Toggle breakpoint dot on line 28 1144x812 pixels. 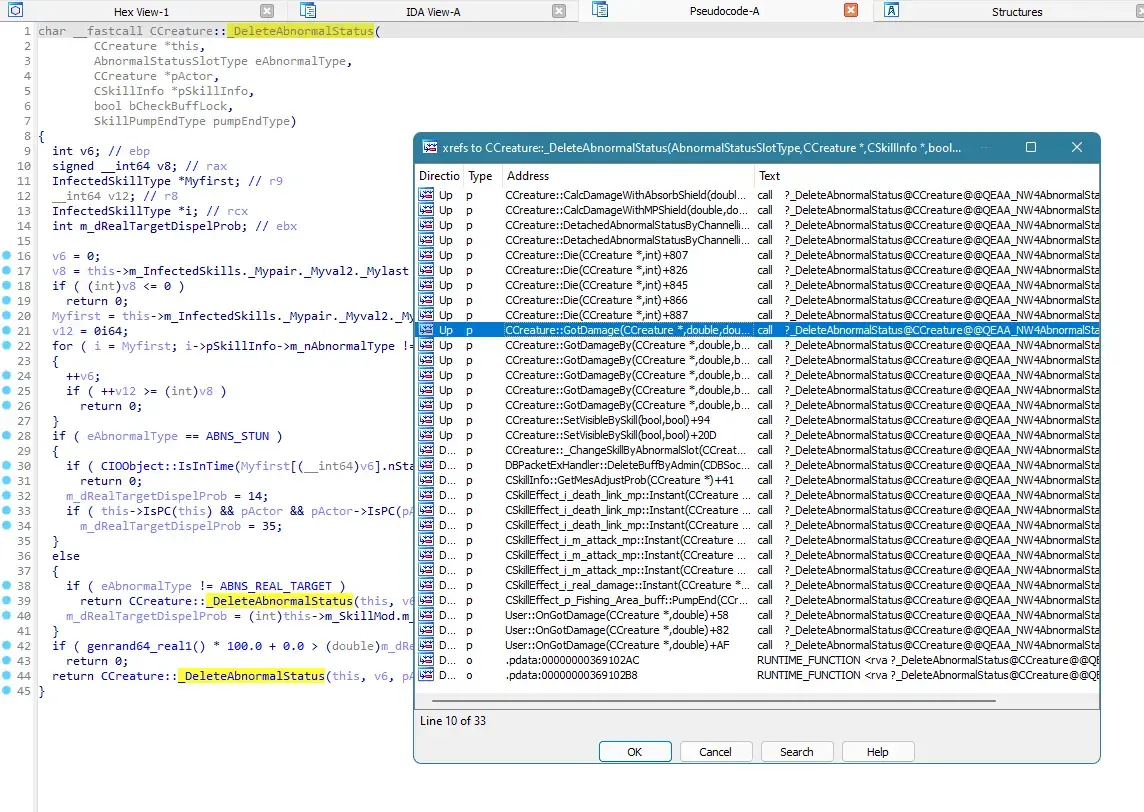point(7,436)
